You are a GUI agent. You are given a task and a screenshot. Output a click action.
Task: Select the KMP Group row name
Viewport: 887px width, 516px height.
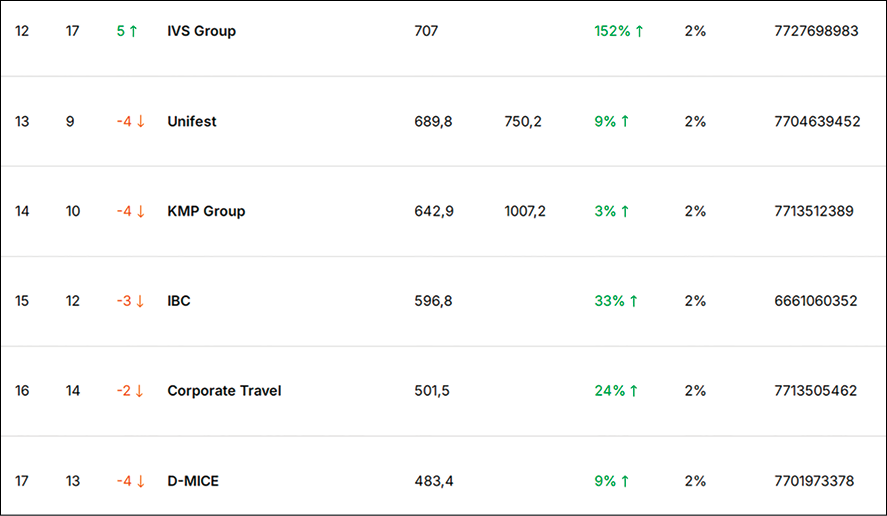206,211
